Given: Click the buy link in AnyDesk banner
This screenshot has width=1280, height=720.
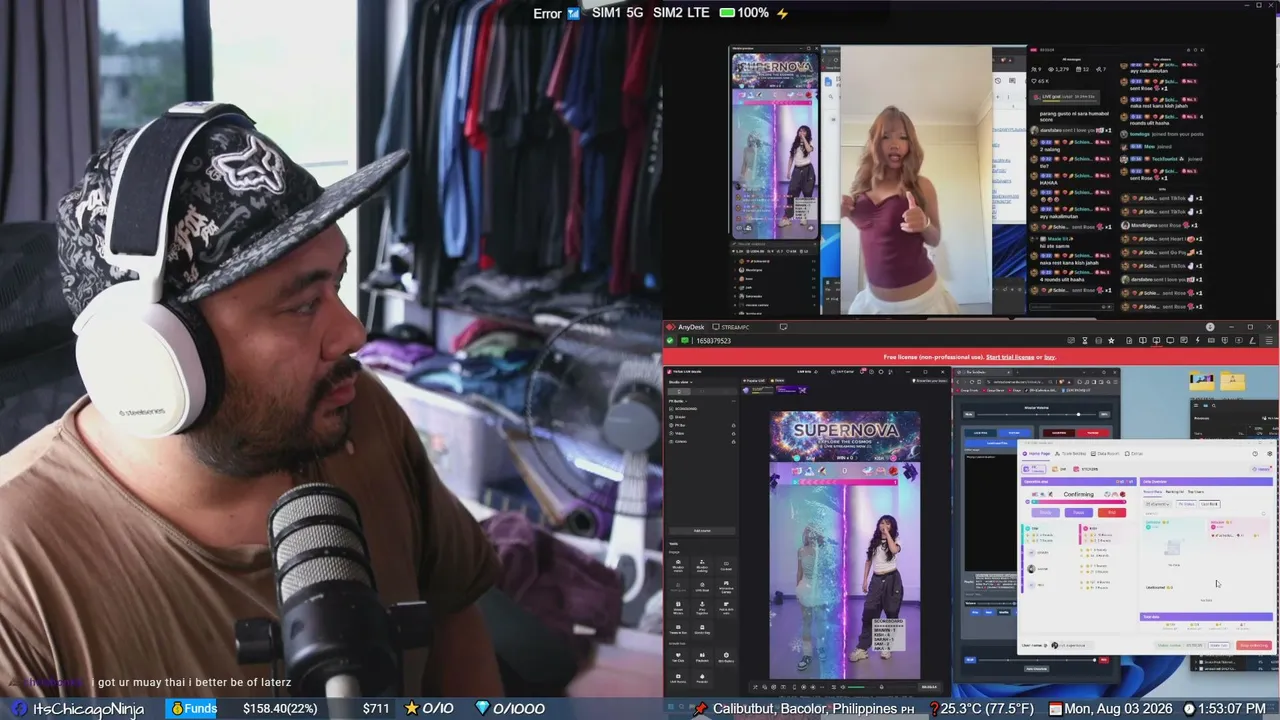Looking at the screenshot, I should pyautogui.click(x=1050, y=357).
